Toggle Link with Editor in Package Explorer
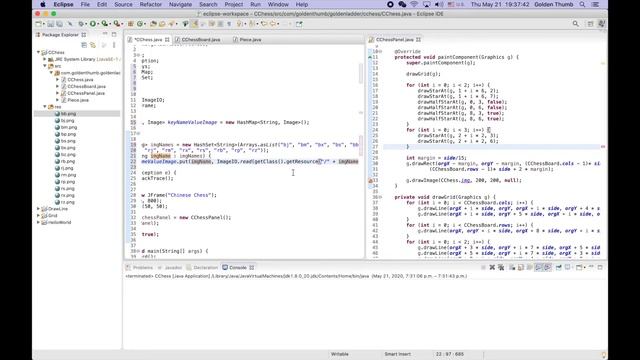This screenshot has height=360, width=640. coord(93,45)
